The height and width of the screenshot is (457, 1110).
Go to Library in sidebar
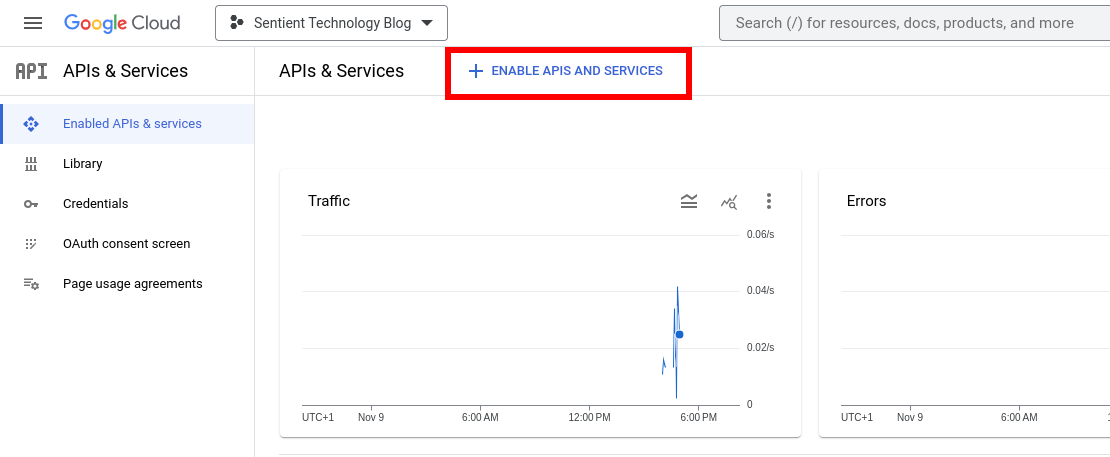pyautogui.click(x=83, y=164)
